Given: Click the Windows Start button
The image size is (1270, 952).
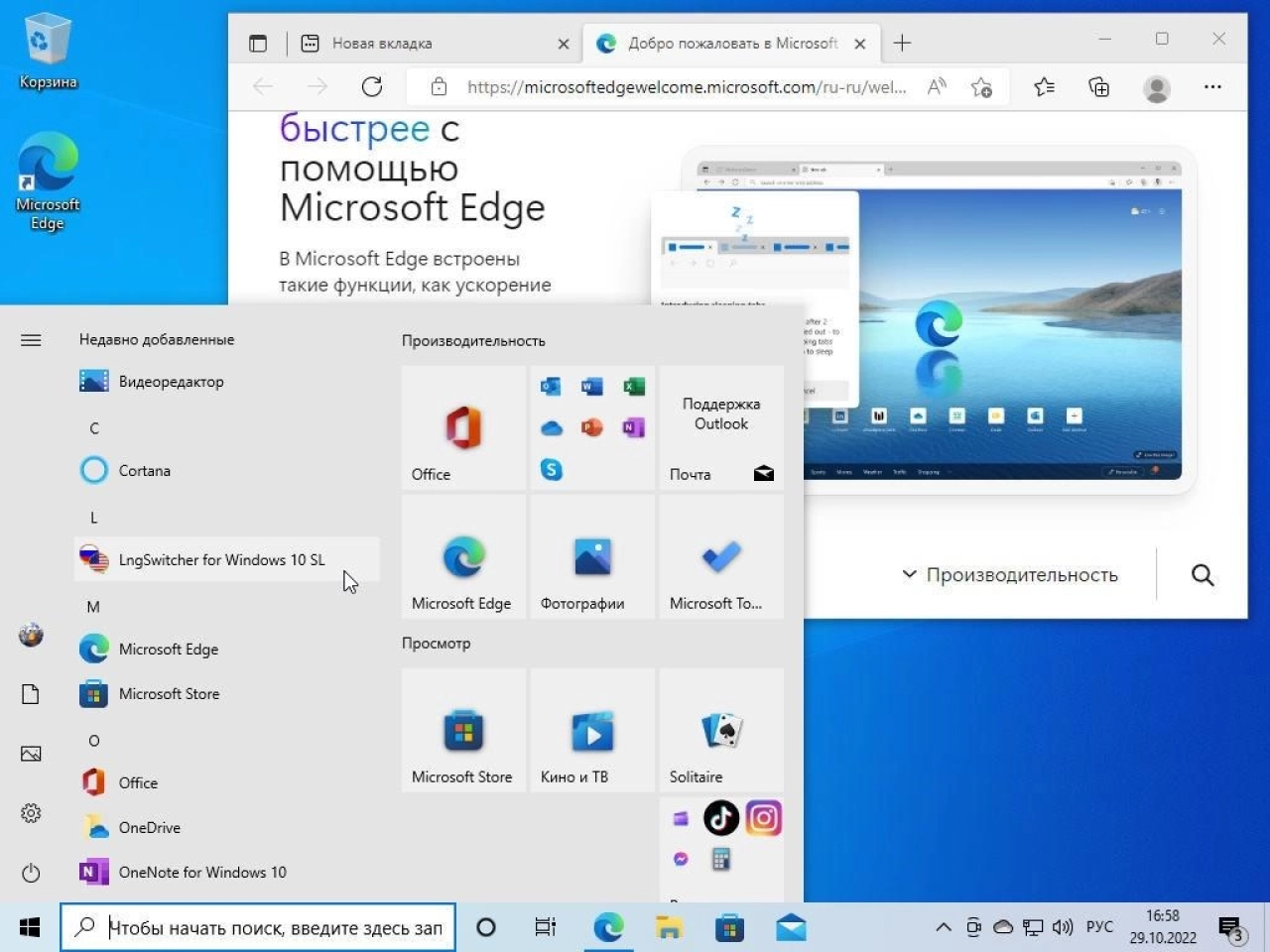Looking at the screenshot, I should click(x=30, y=927).
